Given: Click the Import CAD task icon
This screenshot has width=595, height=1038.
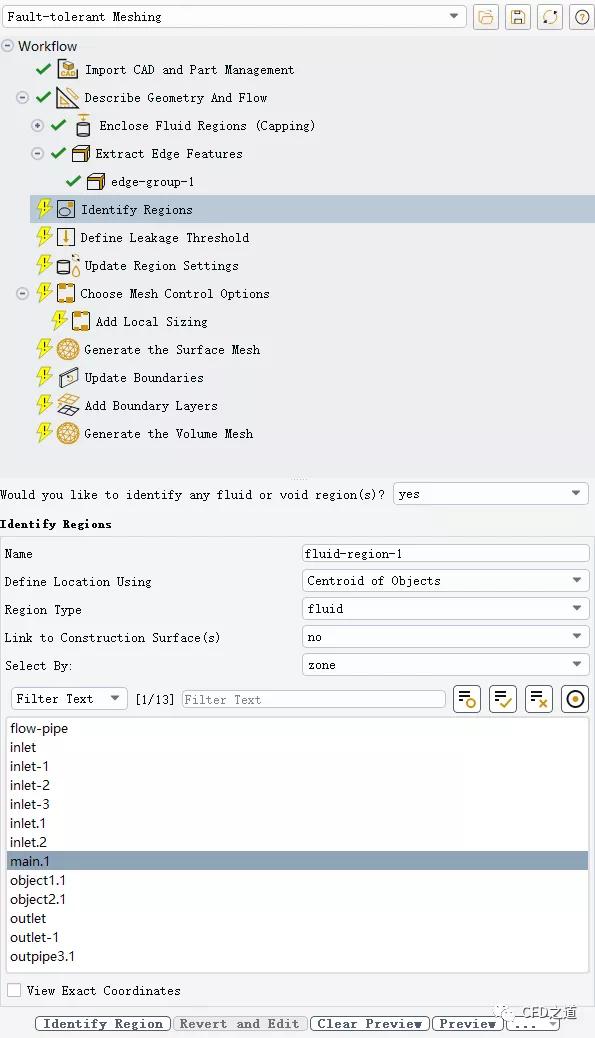Looking at the screenshot, I should tap(68, 70).
